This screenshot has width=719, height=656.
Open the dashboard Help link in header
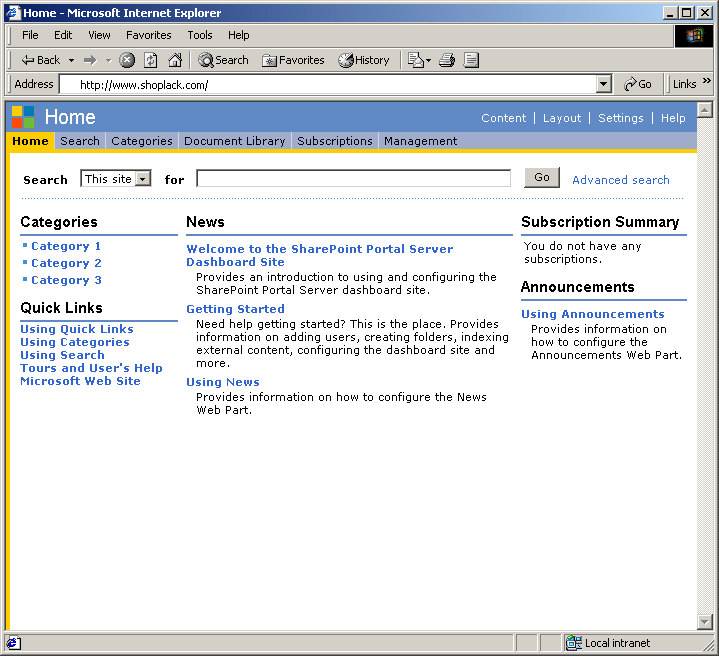point(673,118)
